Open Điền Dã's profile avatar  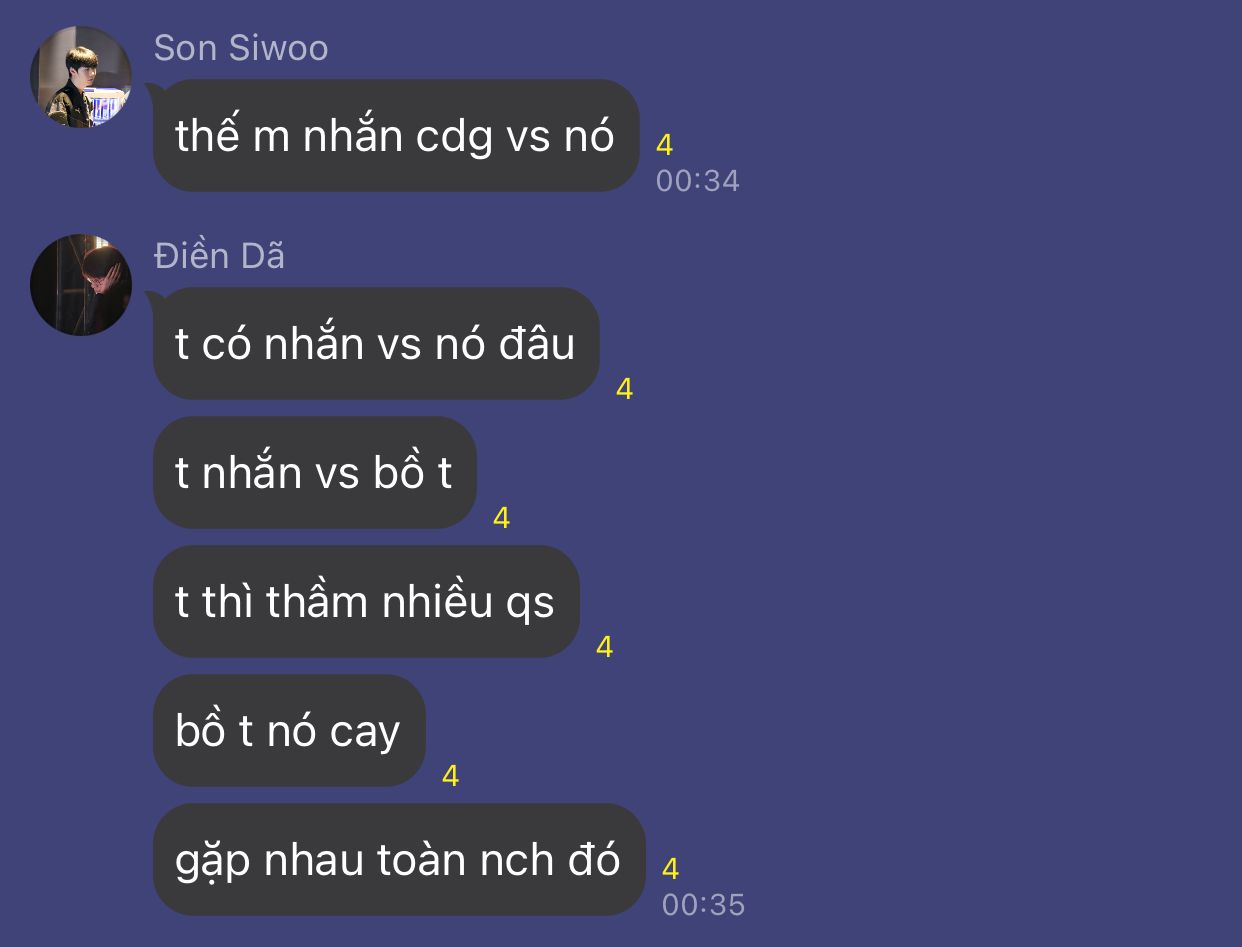click(x=81, y=285)
